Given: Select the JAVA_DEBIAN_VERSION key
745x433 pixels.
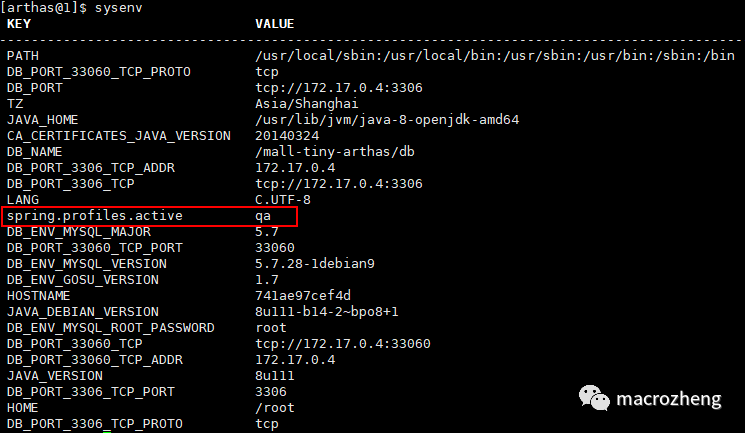Looking at the screenshot, I should (83, 312).
